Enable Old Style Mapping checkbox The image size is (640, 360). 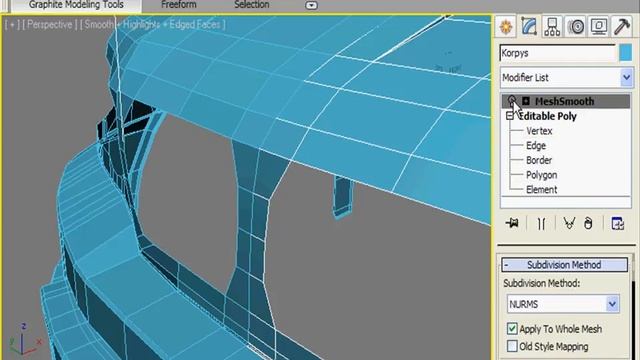[x=512, y=346]
